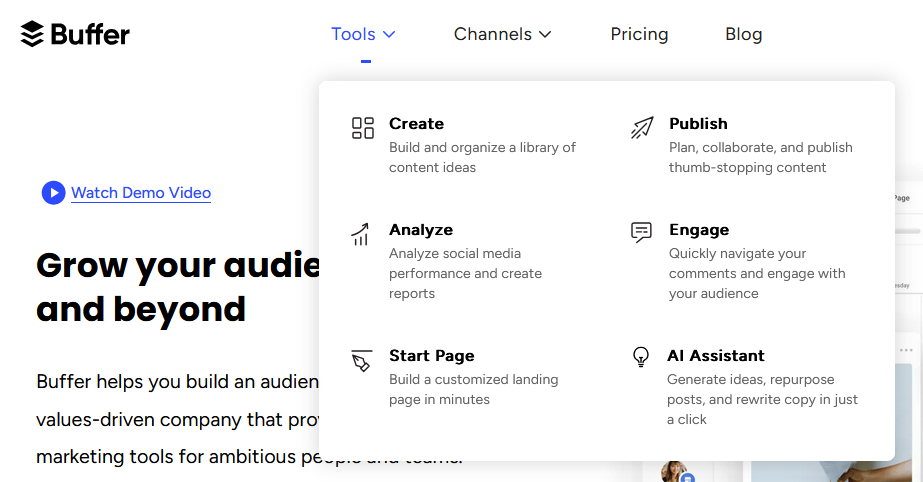Image resolution: width=923 pixels, height=482 pixels.
Task: Select the Create tool heading
Action: coord(416,124)
